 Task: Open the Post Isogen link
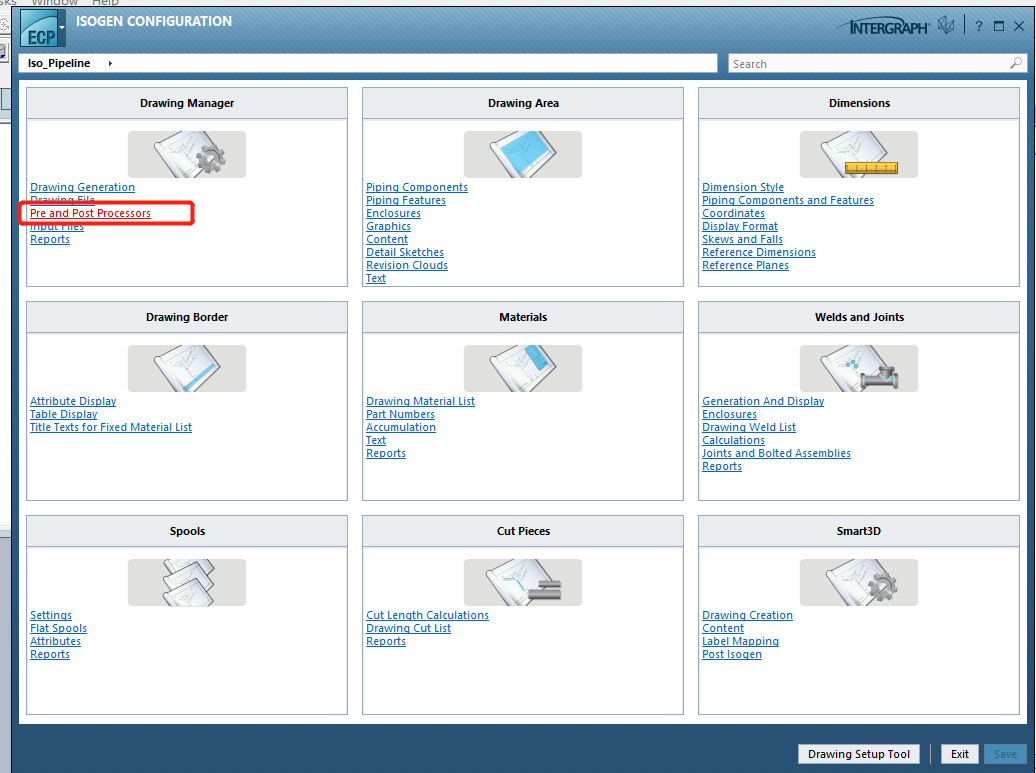(732, 654)
